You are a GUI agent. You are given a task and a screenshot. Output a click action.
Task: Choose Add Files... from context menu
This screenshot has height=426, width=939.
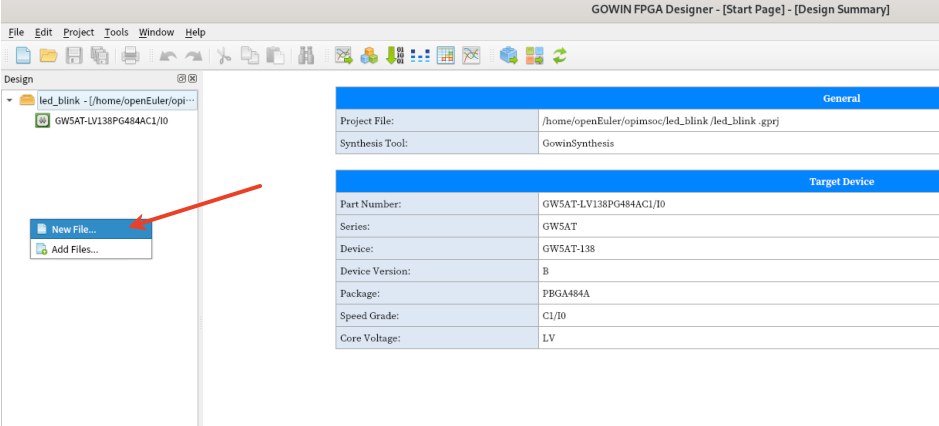click(x=91, y=249)
